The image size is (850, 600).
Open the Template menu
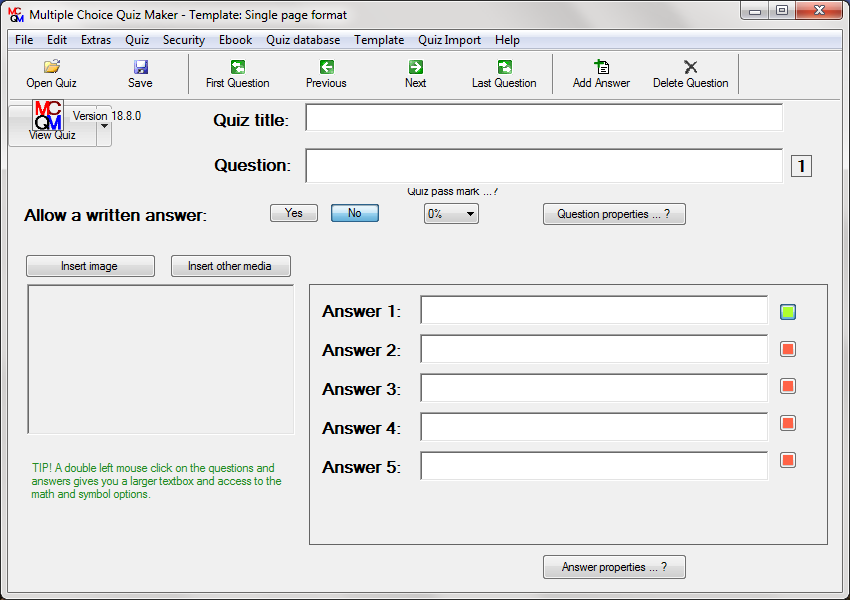(379, 40)
